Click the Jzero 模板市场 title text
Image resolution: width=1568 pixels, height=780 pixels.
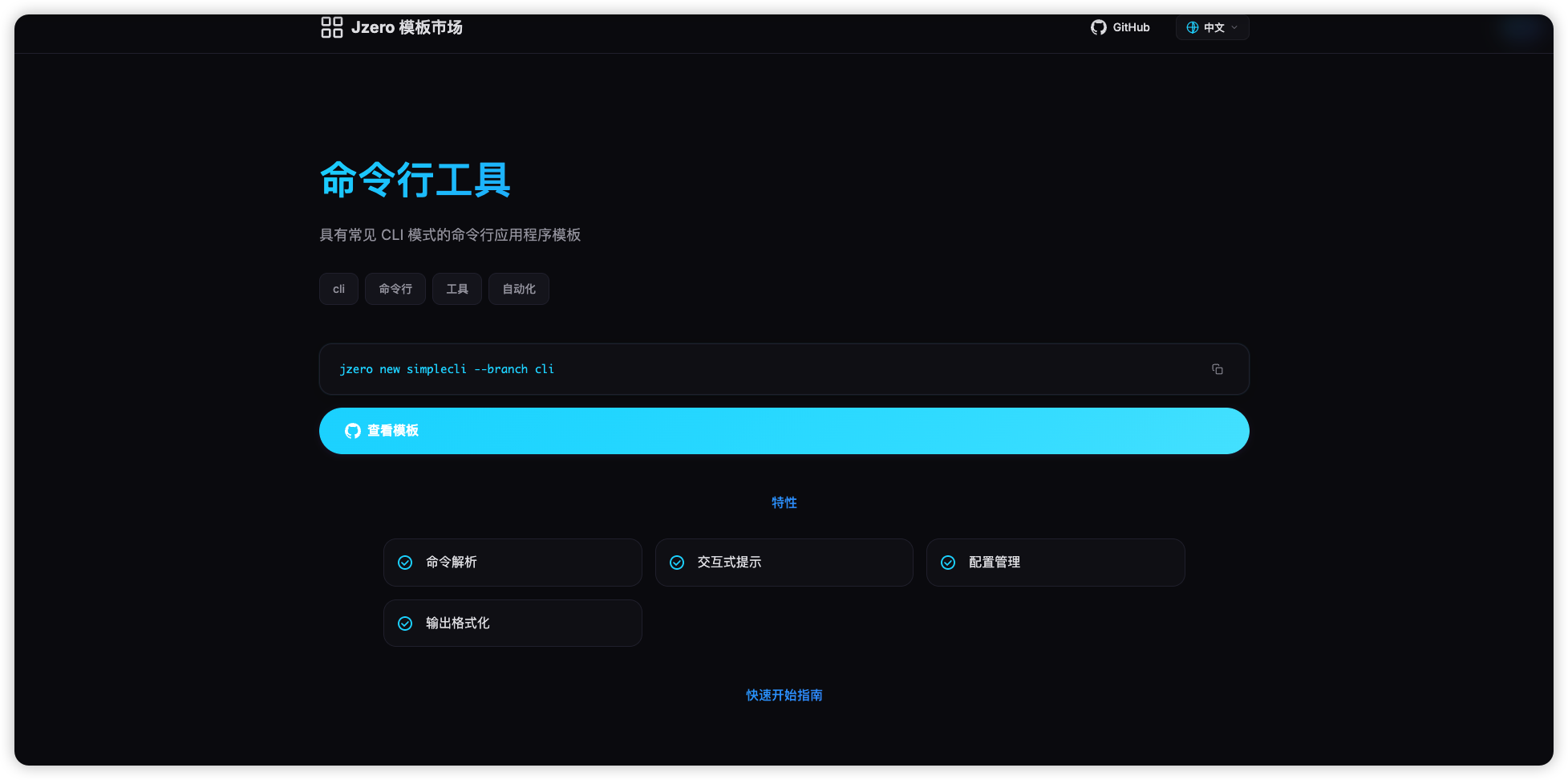[x=407, y=27]
